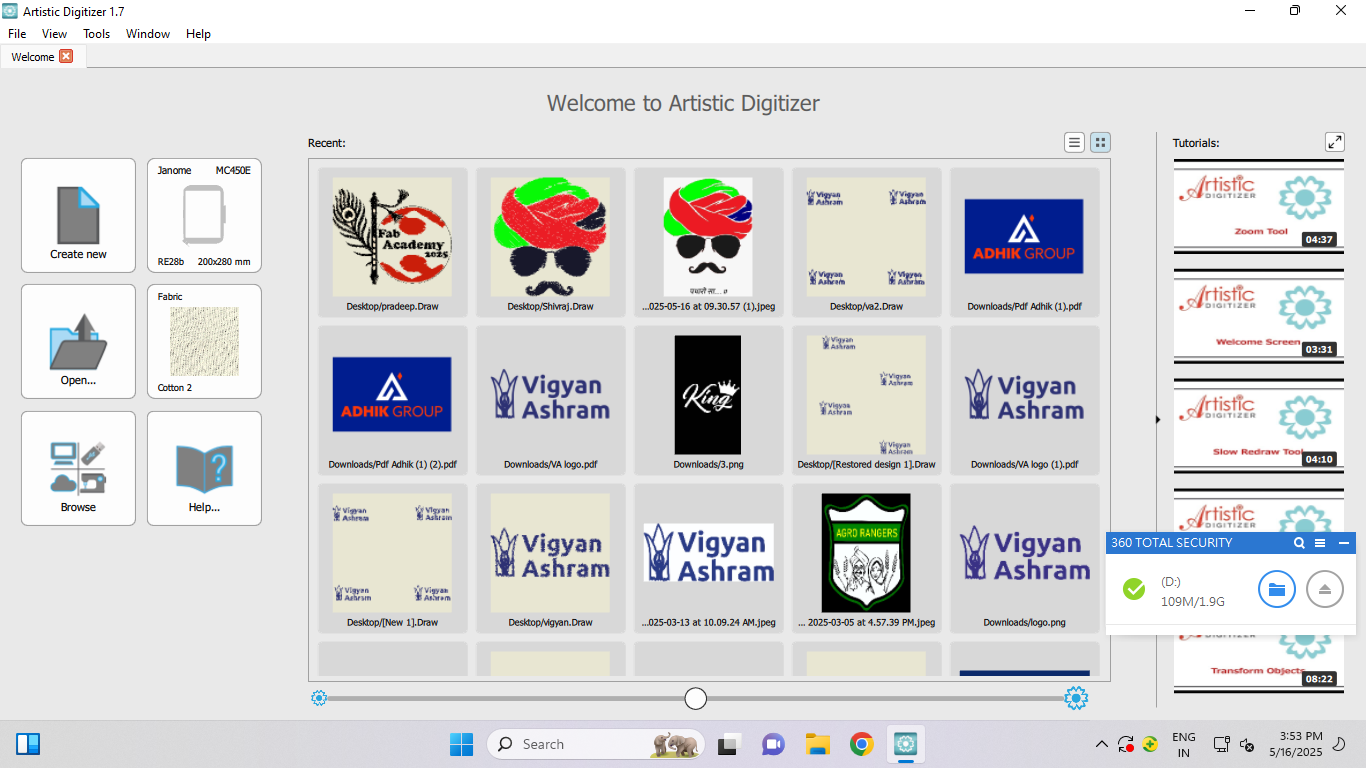The width and height of the screenshot is (1366, 768).
Task: Open the Task View taskbar button
Action: coord(729,744)
